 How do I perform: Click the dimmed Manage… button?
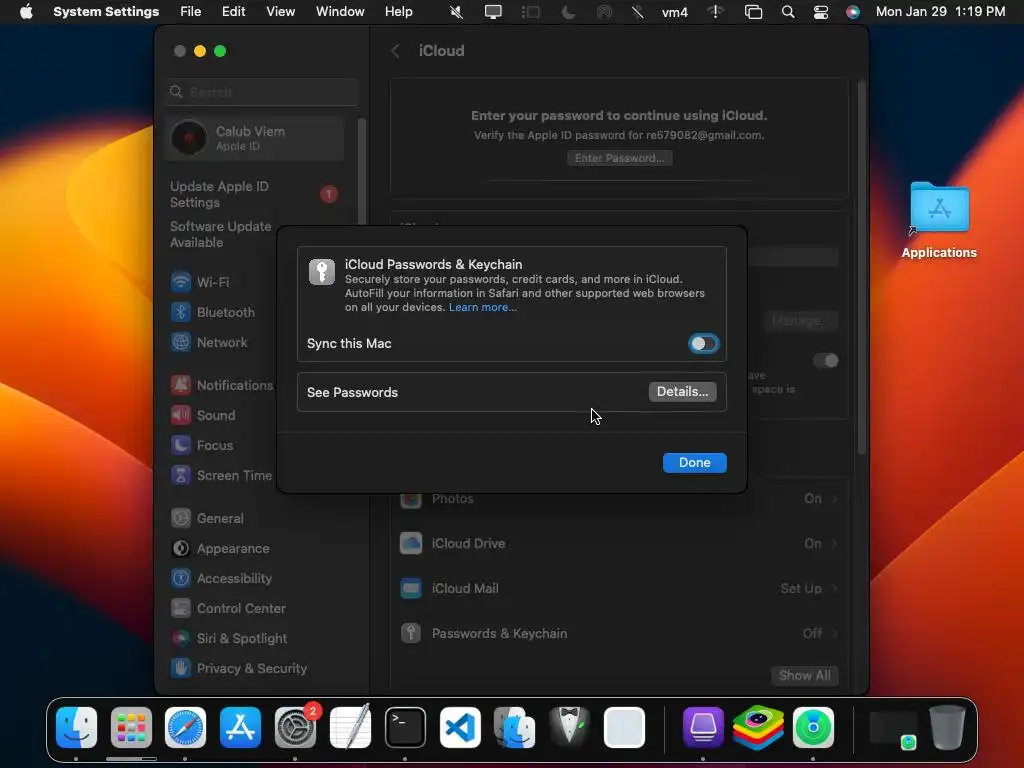801,321
